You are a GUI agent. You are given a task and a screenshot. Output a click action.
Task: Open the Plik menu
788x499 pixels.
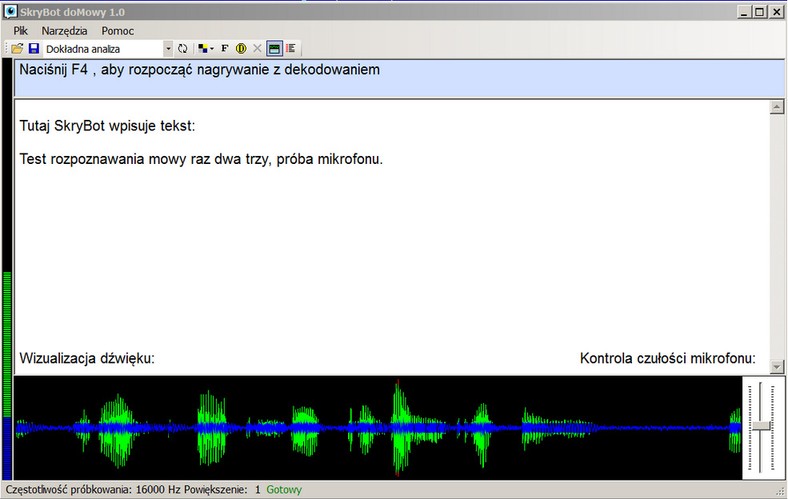tap(21, 31)
